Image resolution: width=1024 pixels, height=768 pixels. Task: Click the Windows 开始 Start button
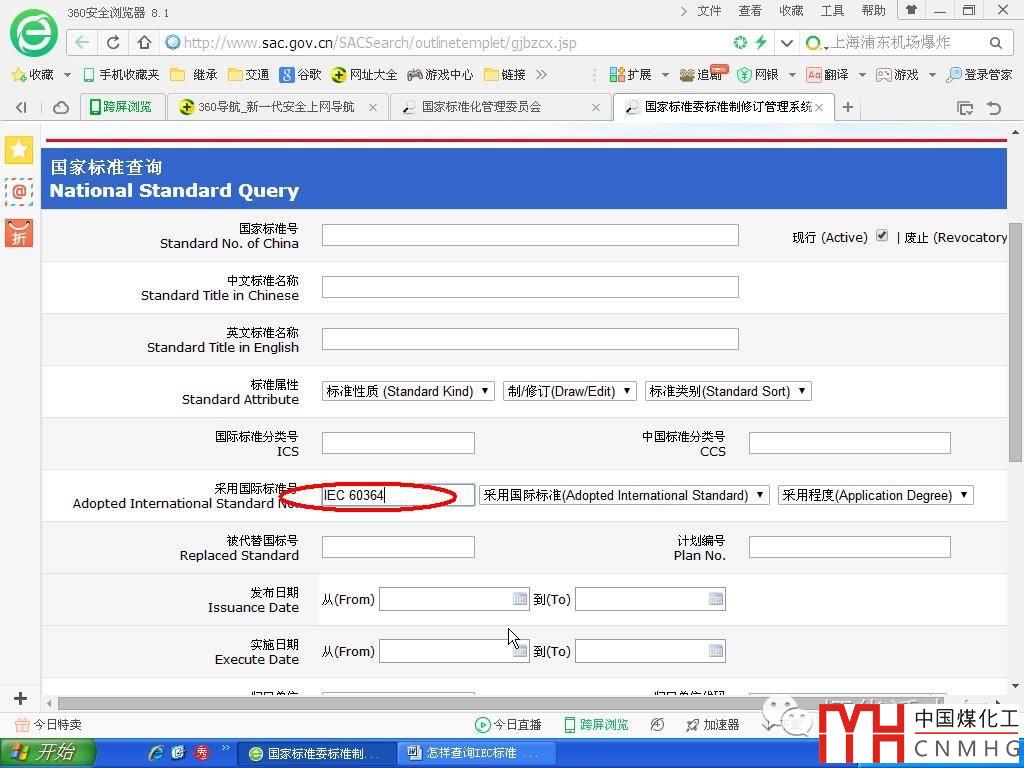tap(48, 753)
